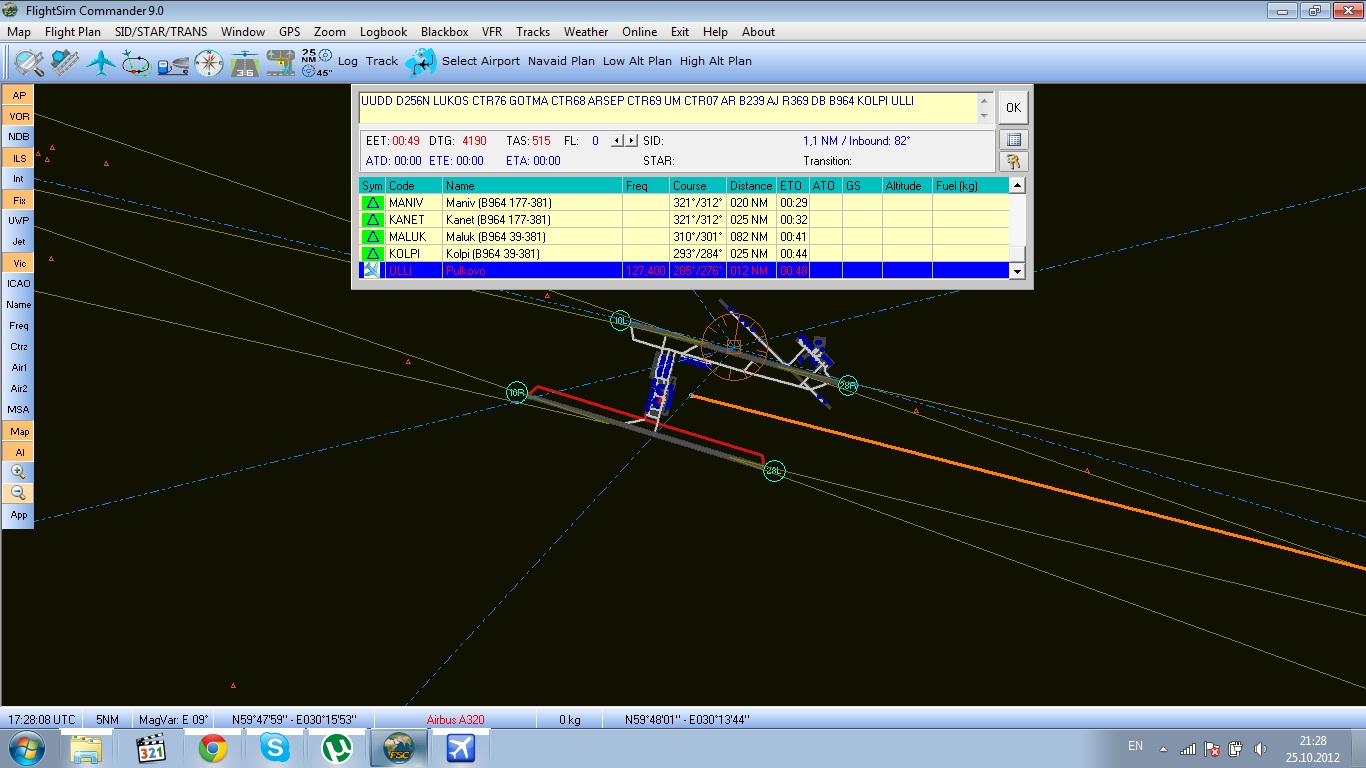Image resolution: width=1366 pixels, height=768 pixels.
Task: Open the SID/STAR/TRANS menu
Action: [161, 32]
